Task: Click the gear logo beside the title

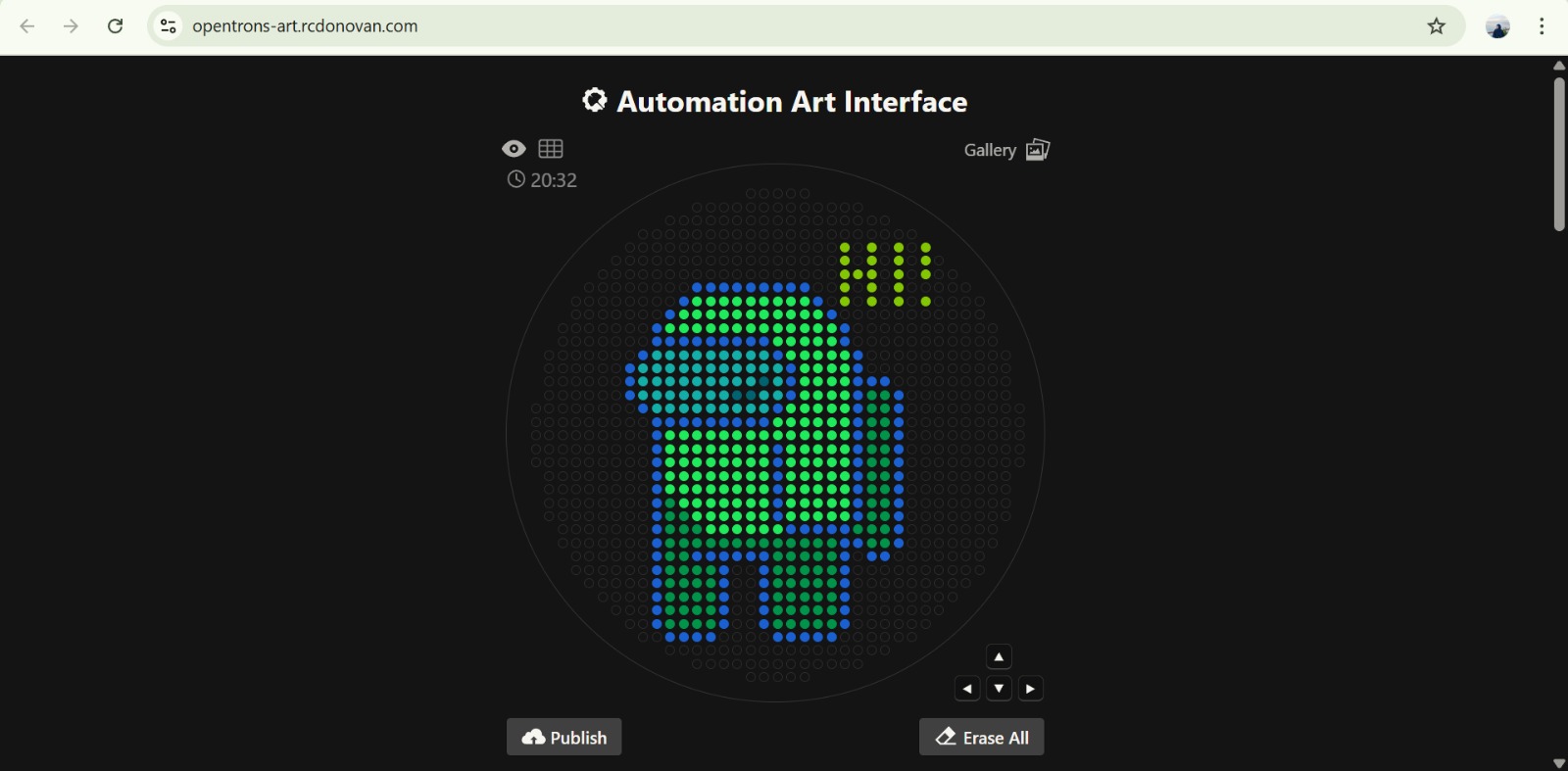Action: pyautogui.click(x=594, y=101)
